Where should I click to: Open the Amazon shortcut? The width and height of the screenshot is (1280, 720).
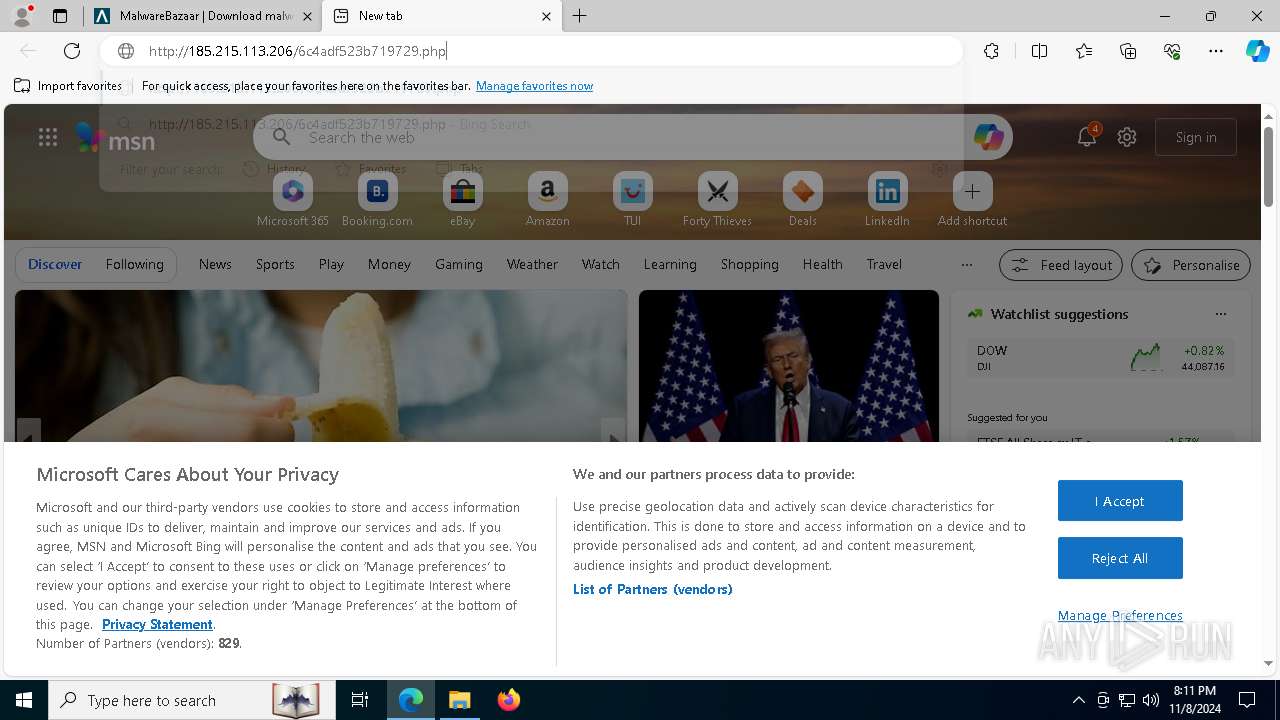547,200
